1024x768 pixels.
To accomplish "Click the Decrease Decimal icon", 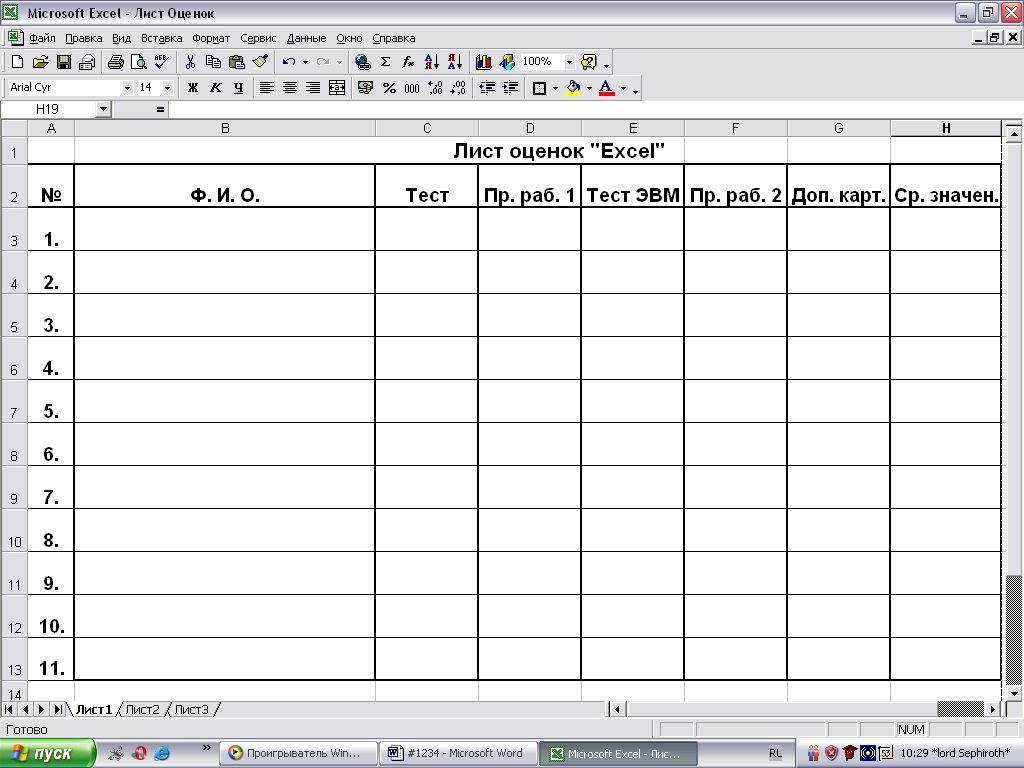I will tap(458, 88).
